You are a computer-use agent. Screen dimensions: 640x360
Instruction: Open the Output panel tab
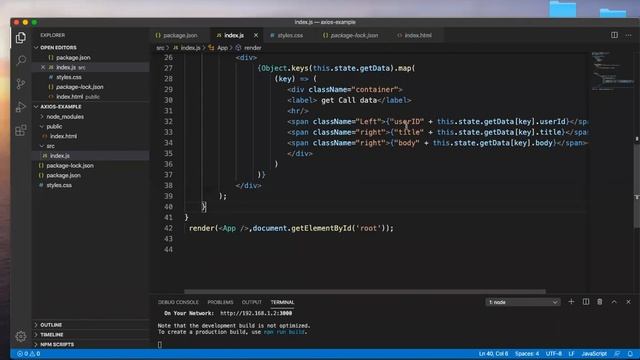251,302
